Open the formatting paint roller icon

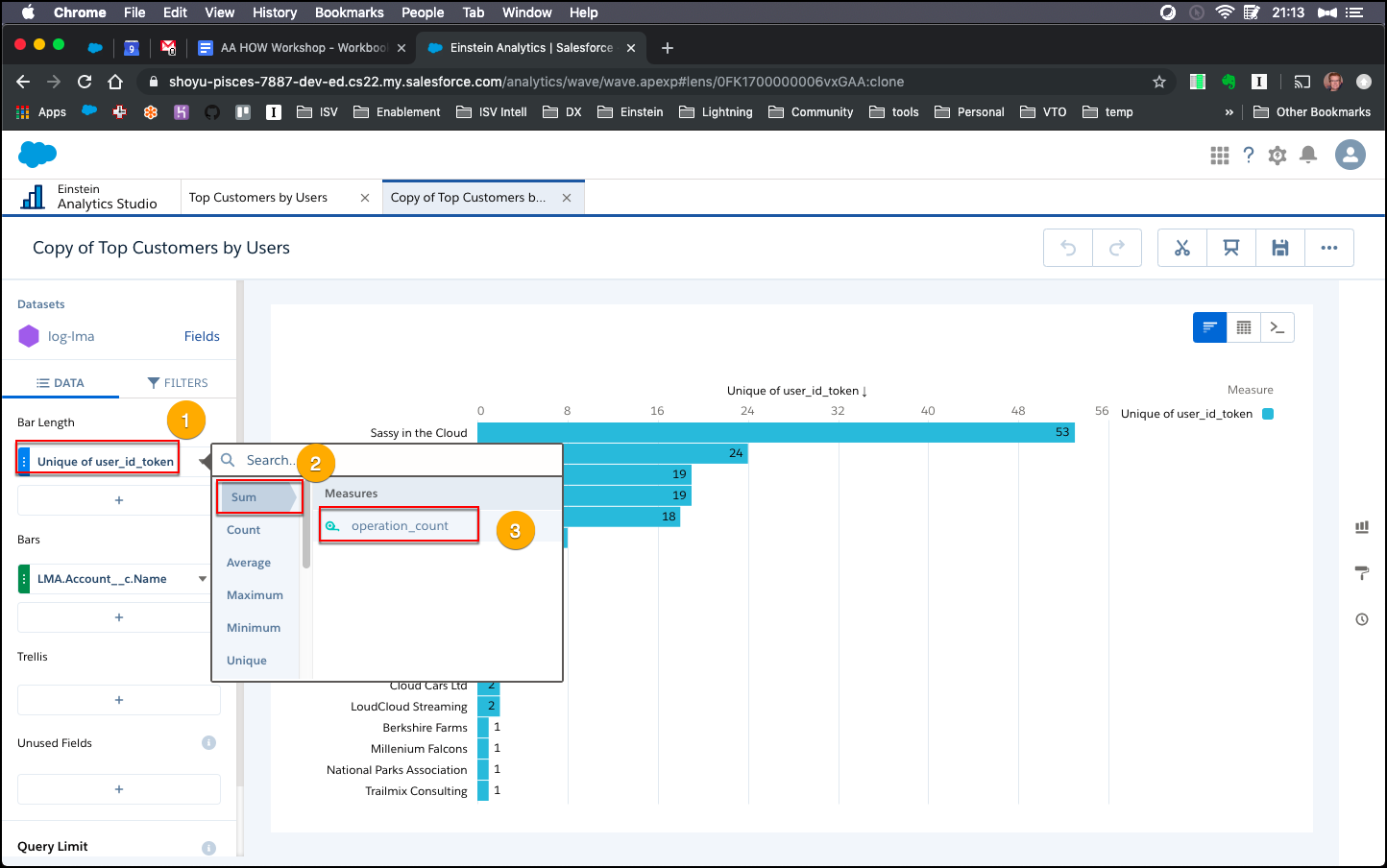click(1362, 573)
